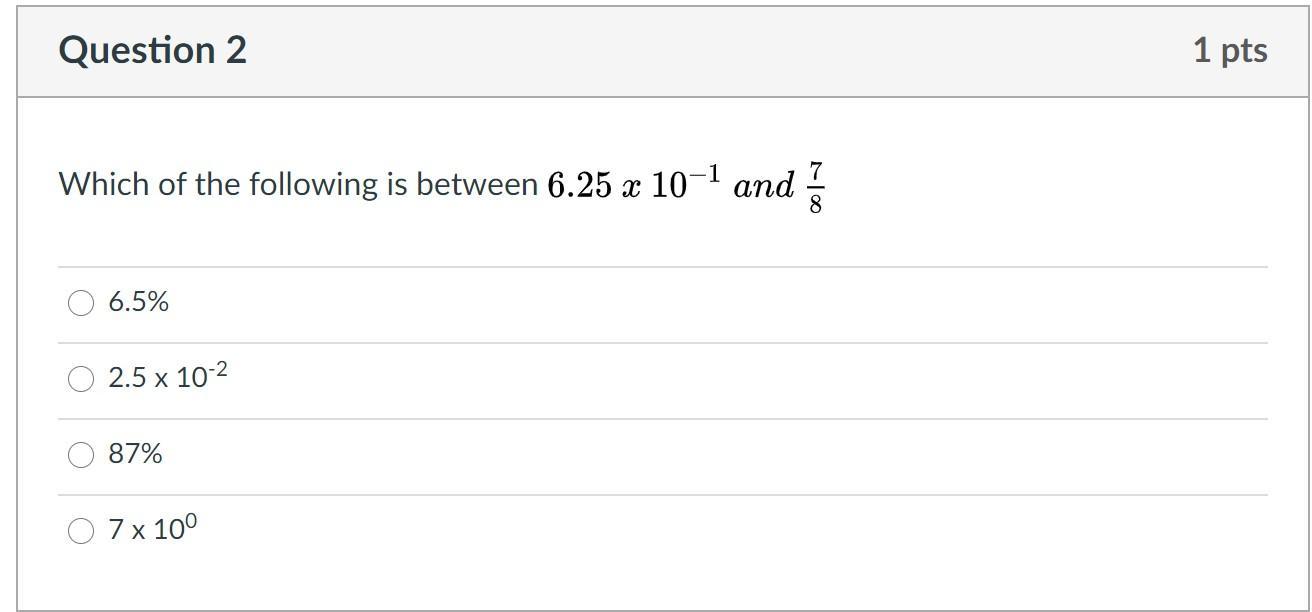Click blank space at right of 87% row
The width and height of the screenshot is (1312, 612).
(x=800, y=455)
